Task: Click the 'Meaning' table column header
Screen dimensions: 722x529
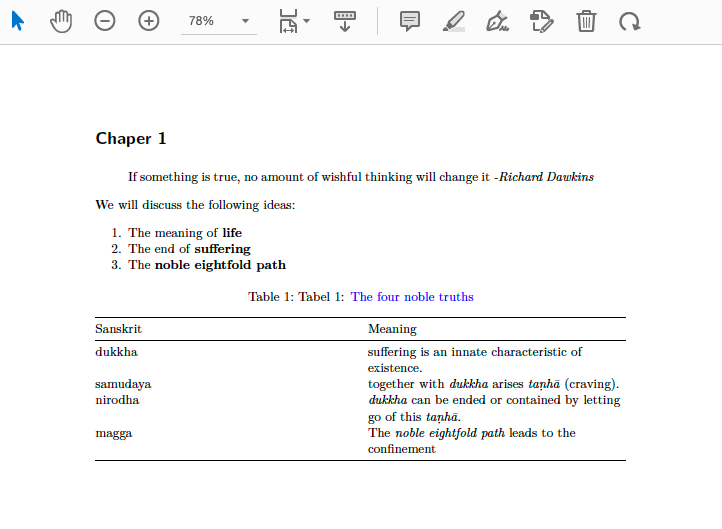Action: click(392, 329)
